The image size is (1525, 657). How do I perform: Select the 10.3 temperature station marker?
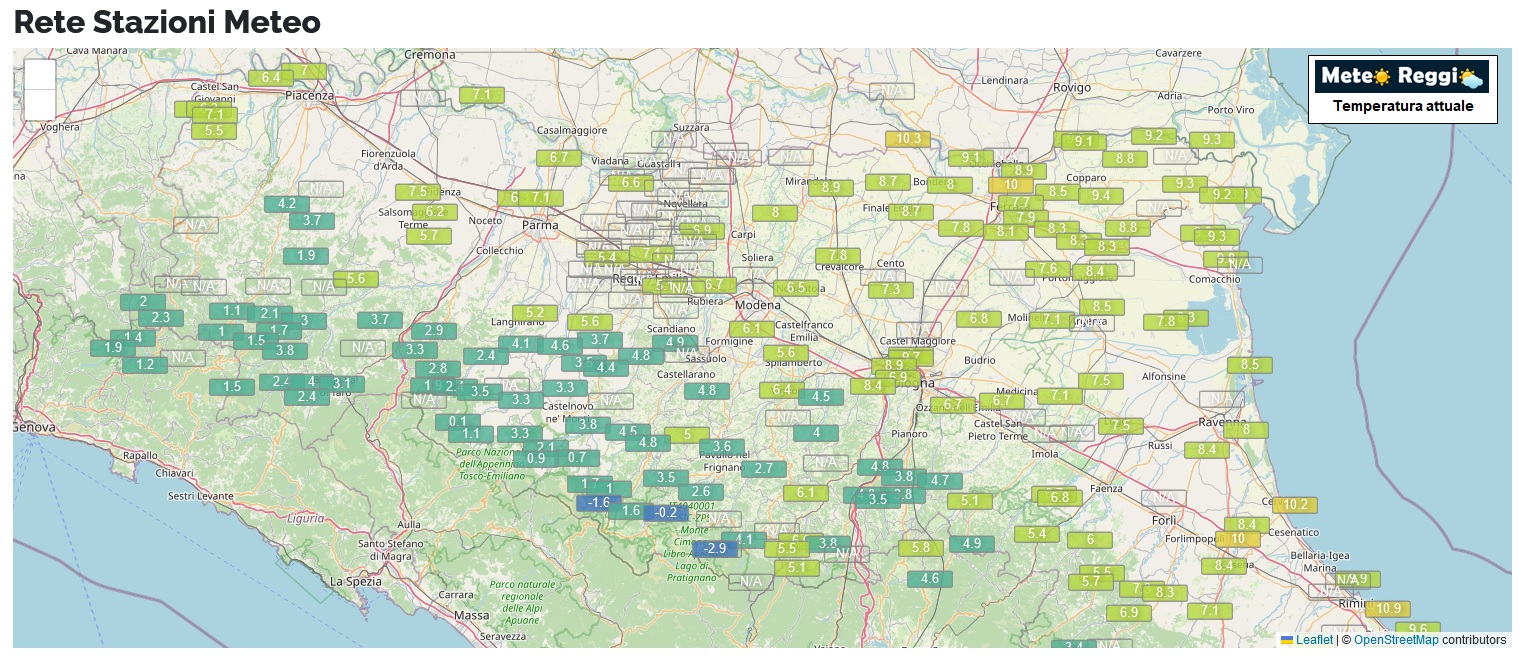(908, 139)
